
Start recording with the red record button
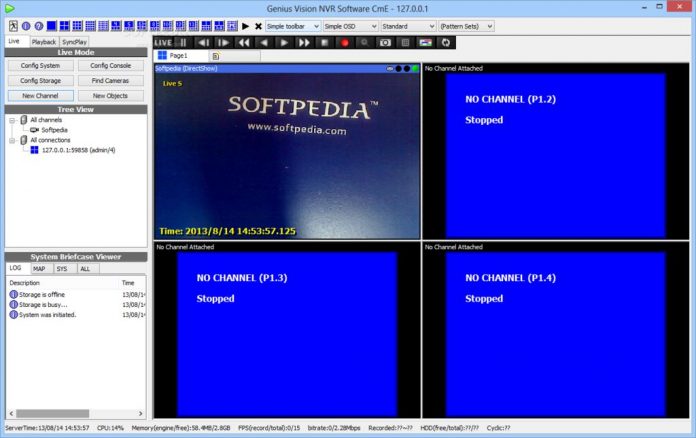pos(345,43)
